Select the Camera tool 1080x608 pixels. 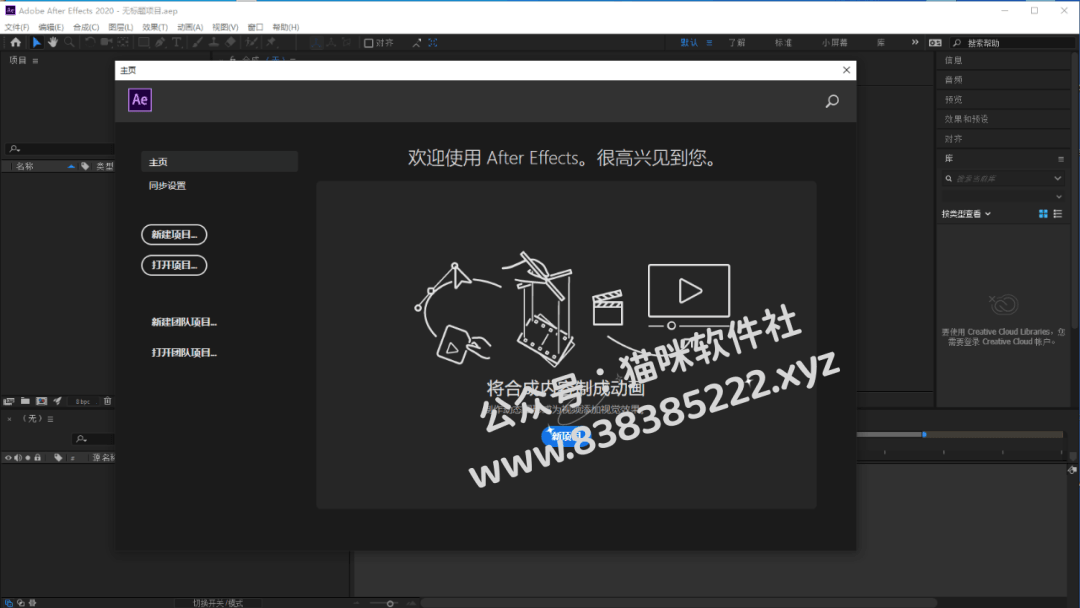click(106, 43)
